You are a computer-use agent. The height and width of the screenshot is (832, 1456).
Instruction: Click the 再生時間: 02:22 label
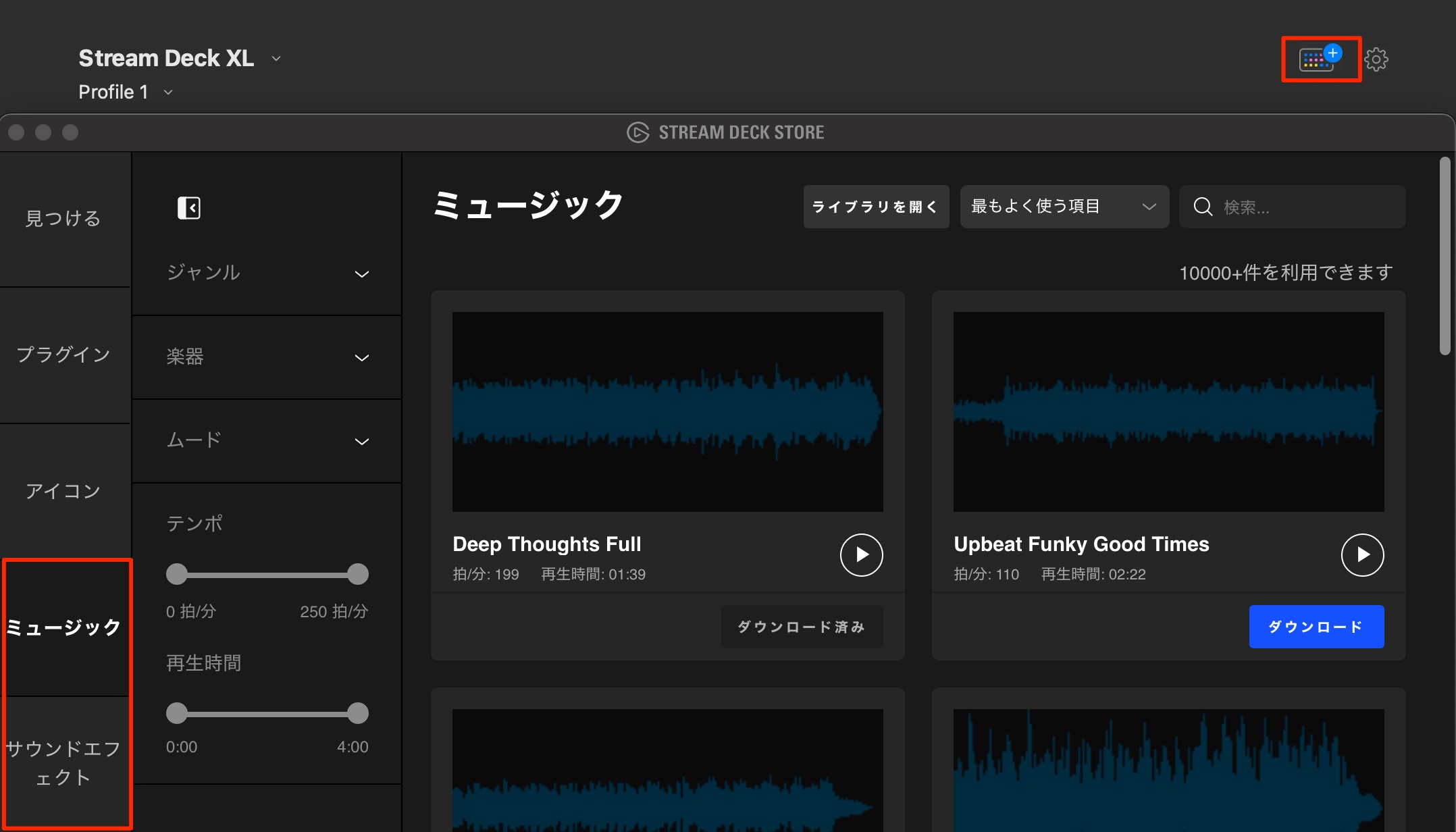point(1093,575)
